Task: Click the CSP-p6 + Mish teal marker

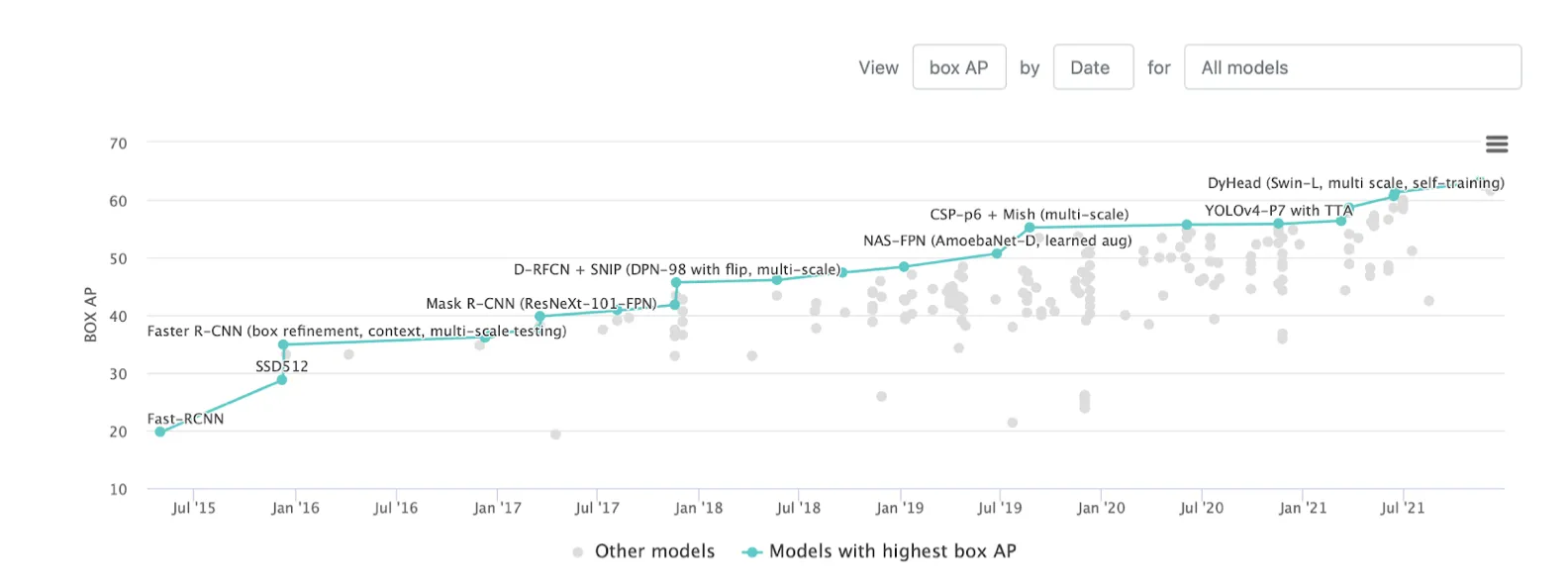Action: 1029,228
